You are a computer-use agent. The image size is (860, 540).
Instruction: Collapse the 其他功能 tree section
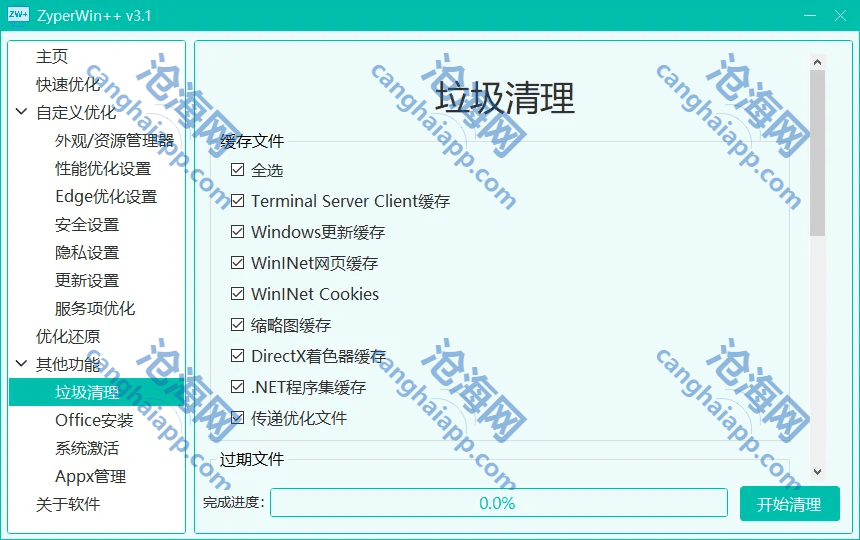[x=21, y=364]
